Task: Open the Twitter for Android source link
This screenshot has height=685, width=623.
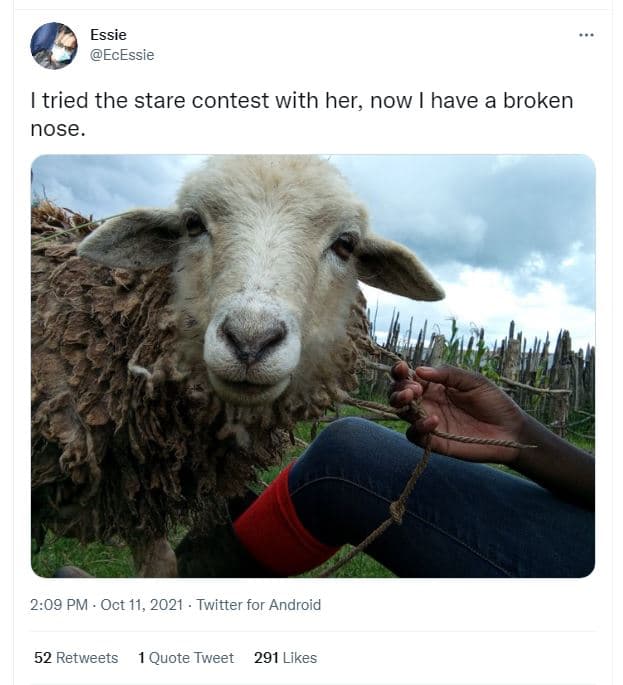Action: (258, 604)
